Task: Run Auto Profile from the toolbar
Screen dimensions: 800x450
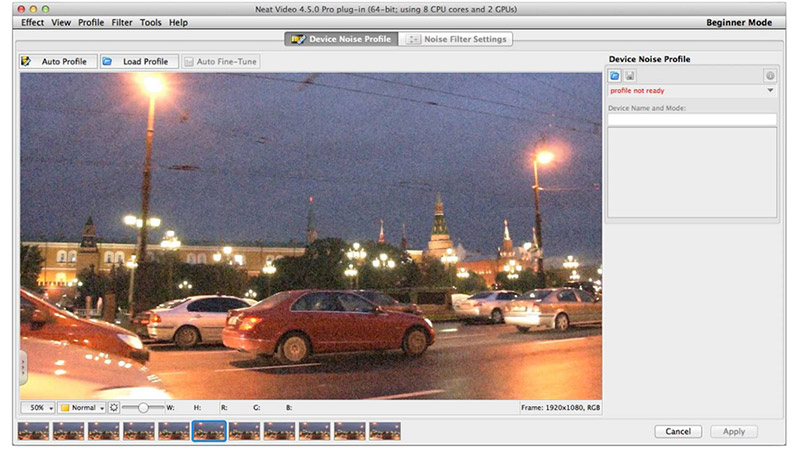Action: (56, 62)
